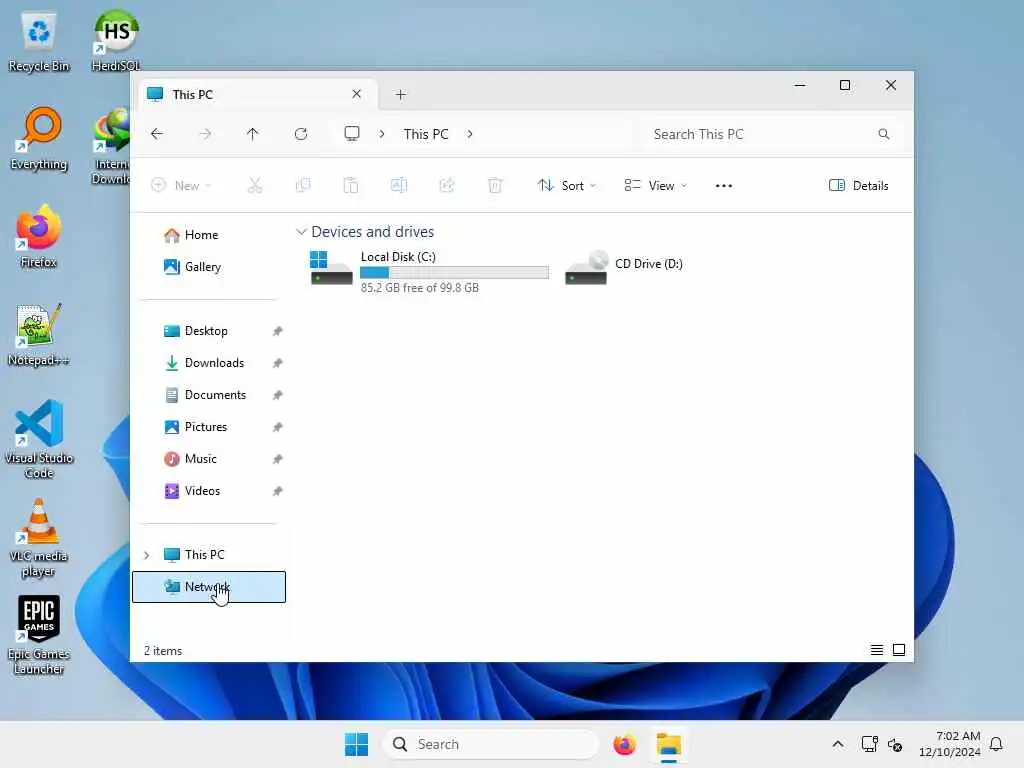Click pin icon next to Pictures
Screen dimensions: 1024x768
click(278, 427)
